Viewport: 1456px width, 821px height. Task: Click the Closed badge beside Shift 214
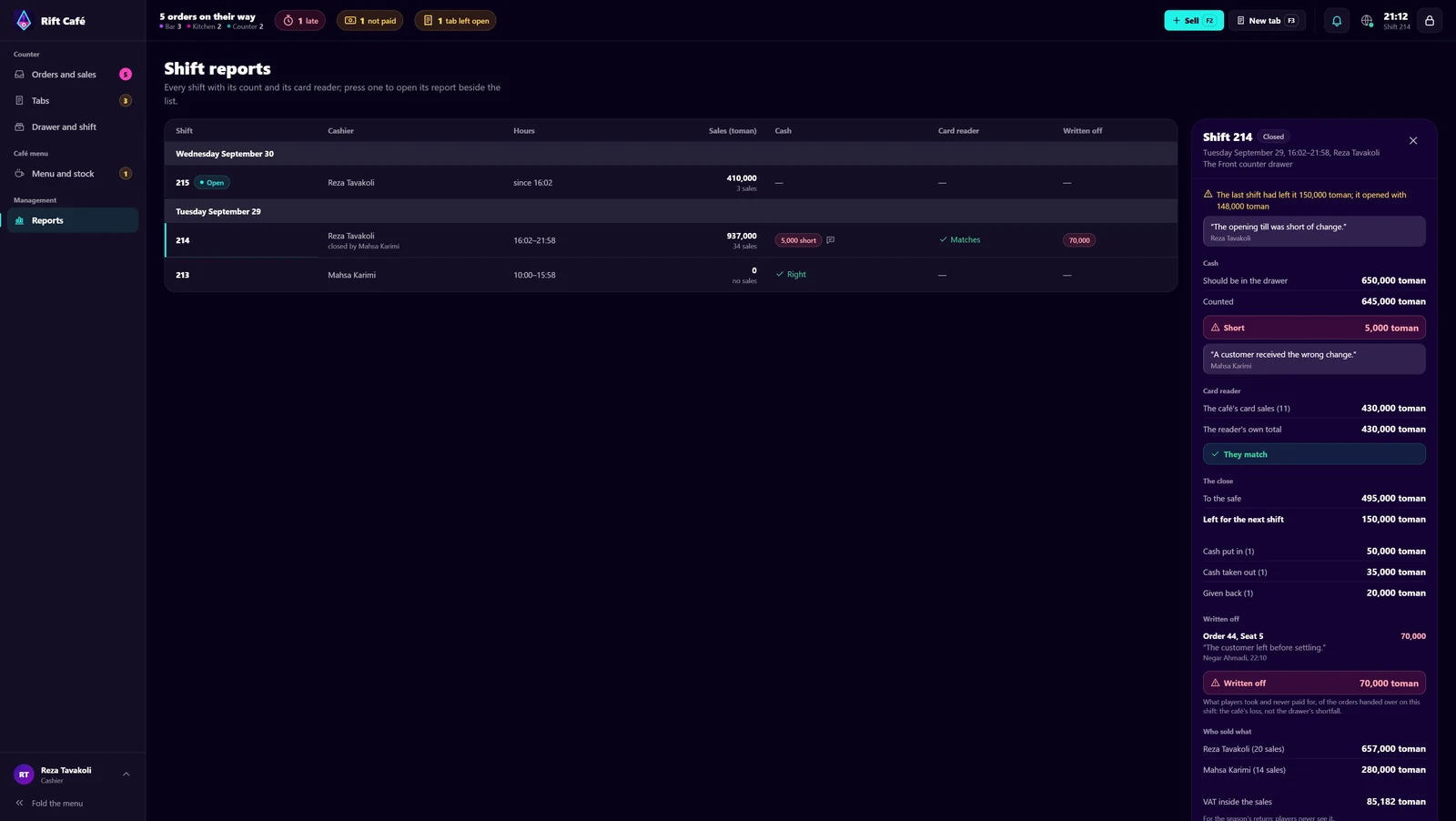[1273, 137]
